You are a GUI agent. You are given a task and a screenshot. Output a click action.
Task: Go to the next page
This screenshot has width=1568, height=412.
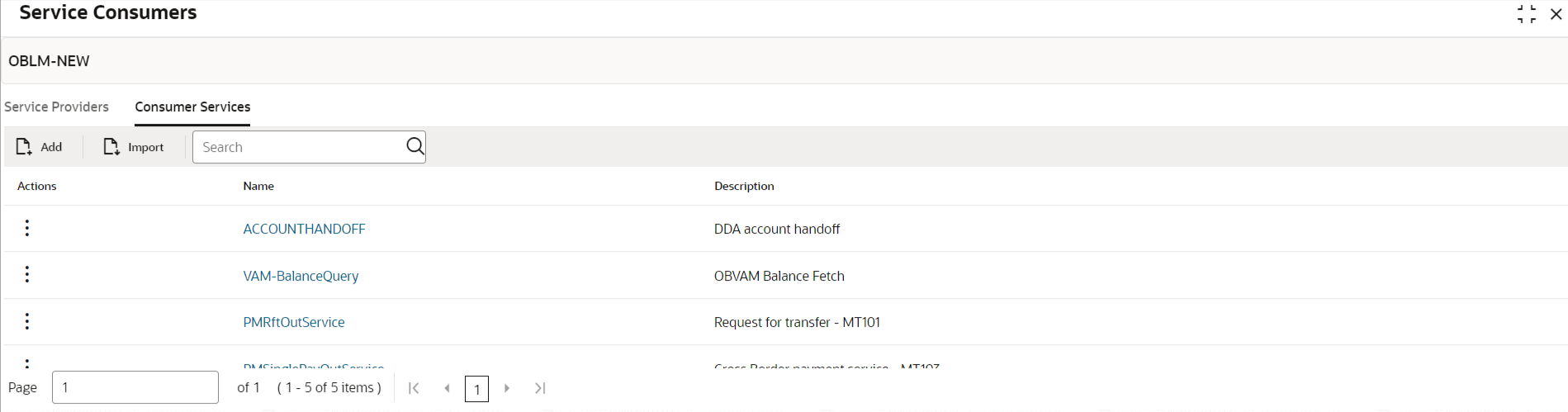point(507,388)
